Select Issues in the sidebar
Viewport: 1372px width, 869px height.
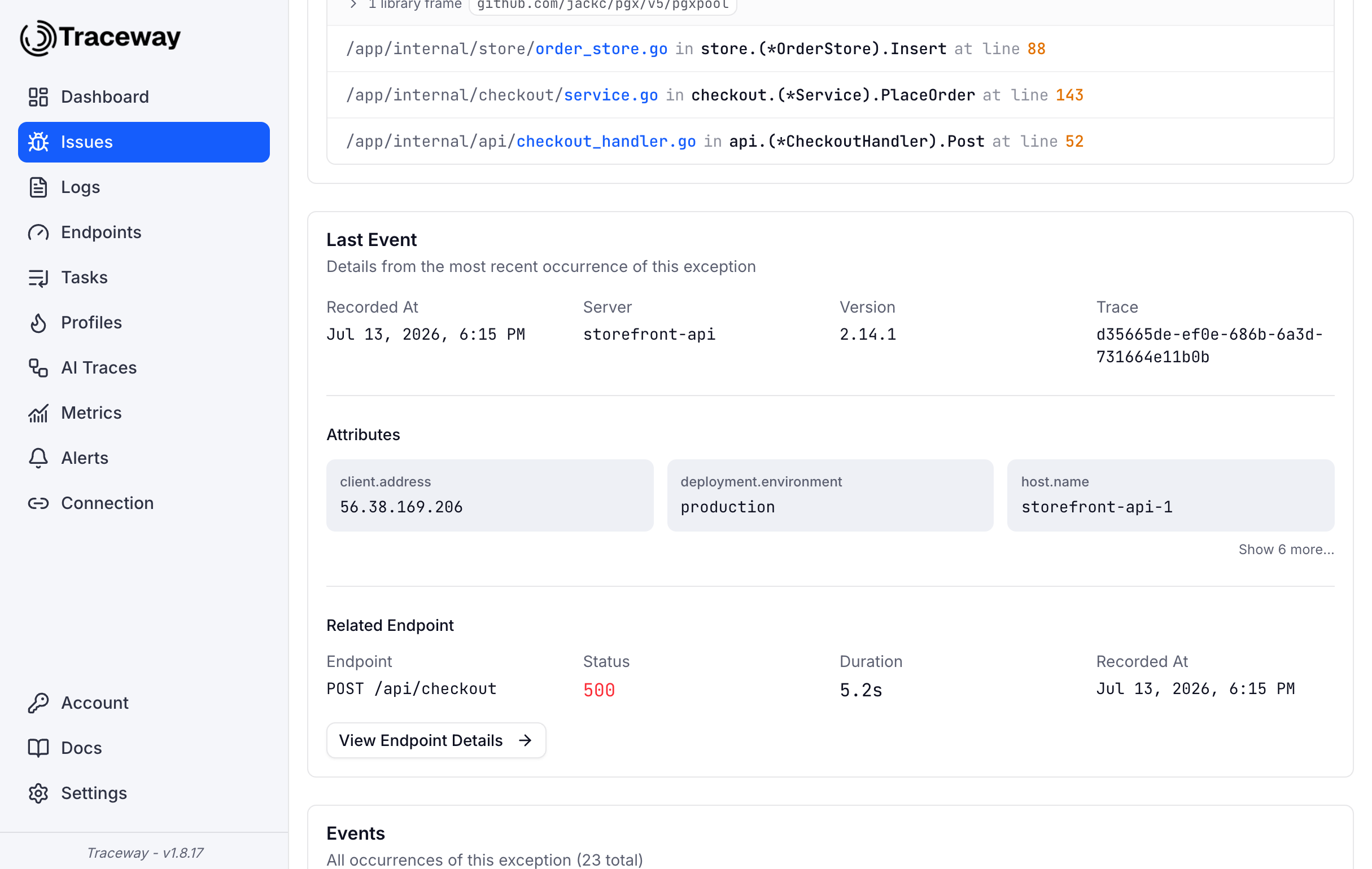pyautogui.click(x=143, y=142)
